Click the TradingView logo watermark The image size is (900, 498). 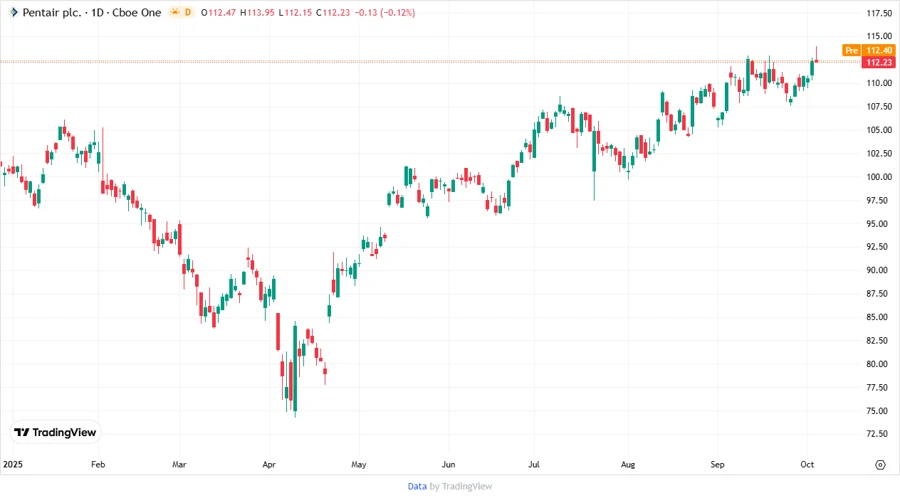[x=55, y=432]
